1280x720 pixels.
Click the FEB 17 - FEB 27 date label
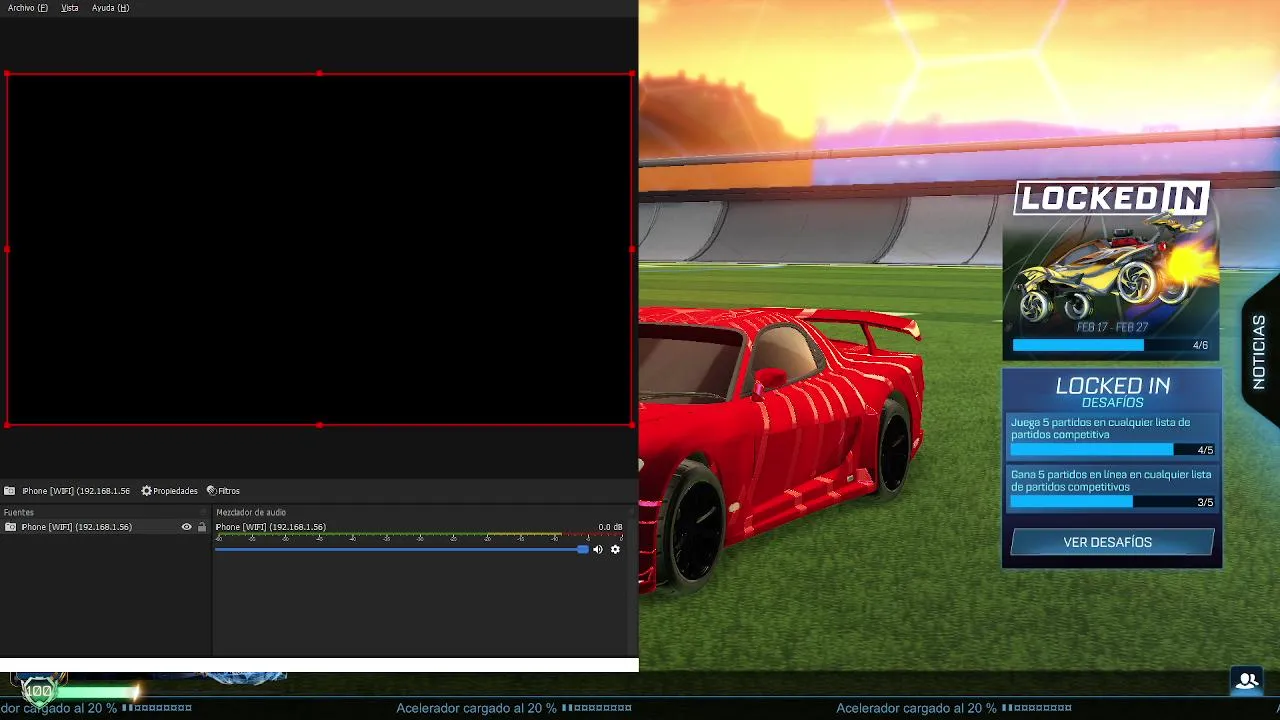pyautogui.click(x=1112, y=327)
